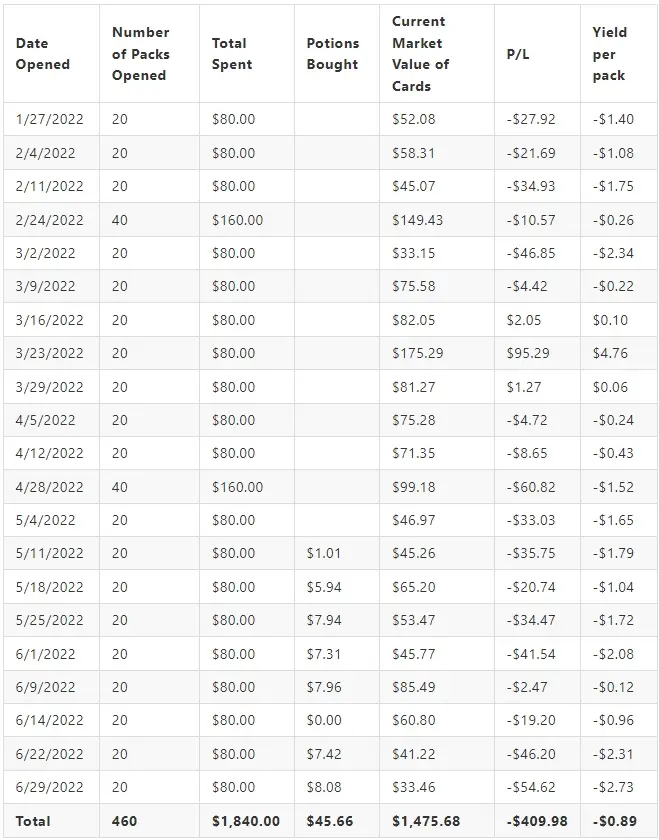Select the $95.29 P/L cell
The width and height of the screenshot is (659, 840).
coord(528,353)
